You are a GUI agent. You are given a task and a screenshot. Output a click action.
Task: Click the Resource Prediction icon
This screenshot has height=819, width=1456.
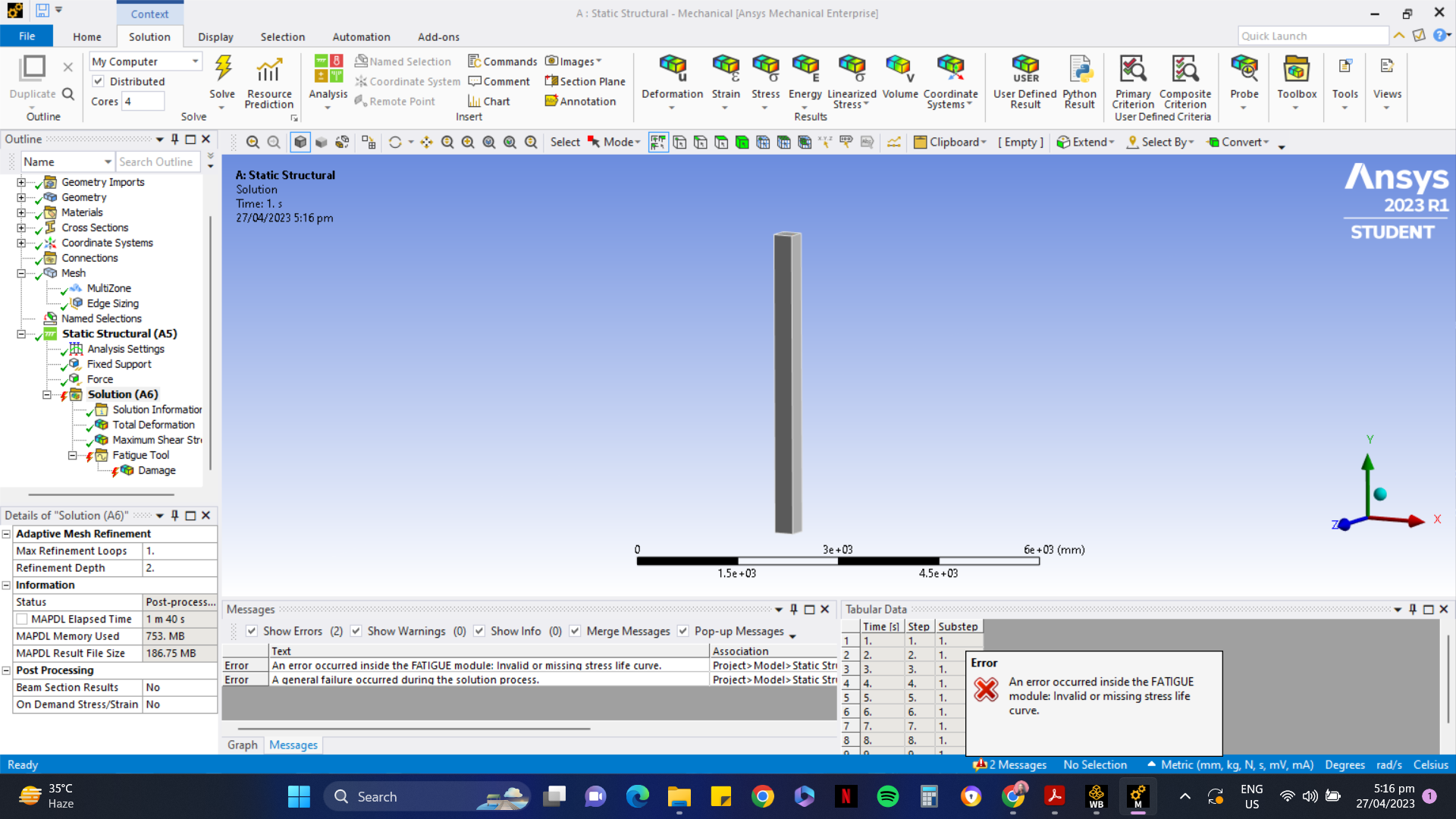pos(269,69)
